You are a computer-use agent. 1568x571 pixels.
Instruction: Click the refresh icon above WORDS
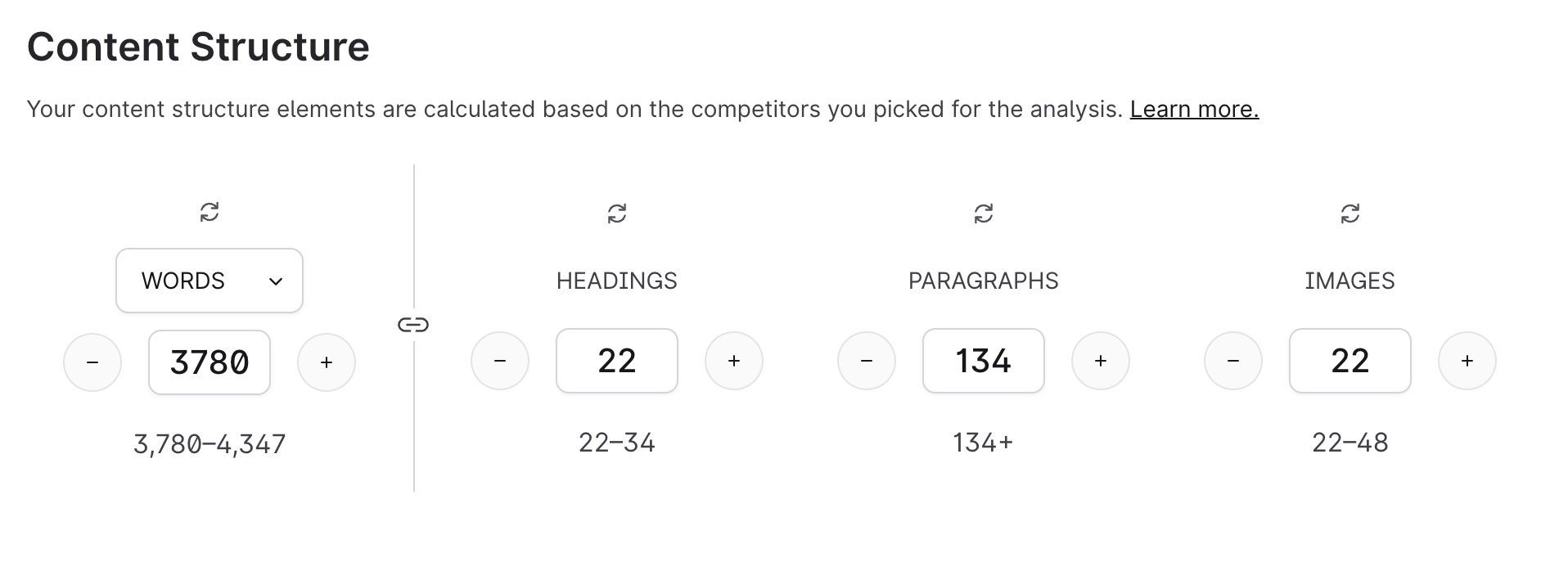(210, 213)
